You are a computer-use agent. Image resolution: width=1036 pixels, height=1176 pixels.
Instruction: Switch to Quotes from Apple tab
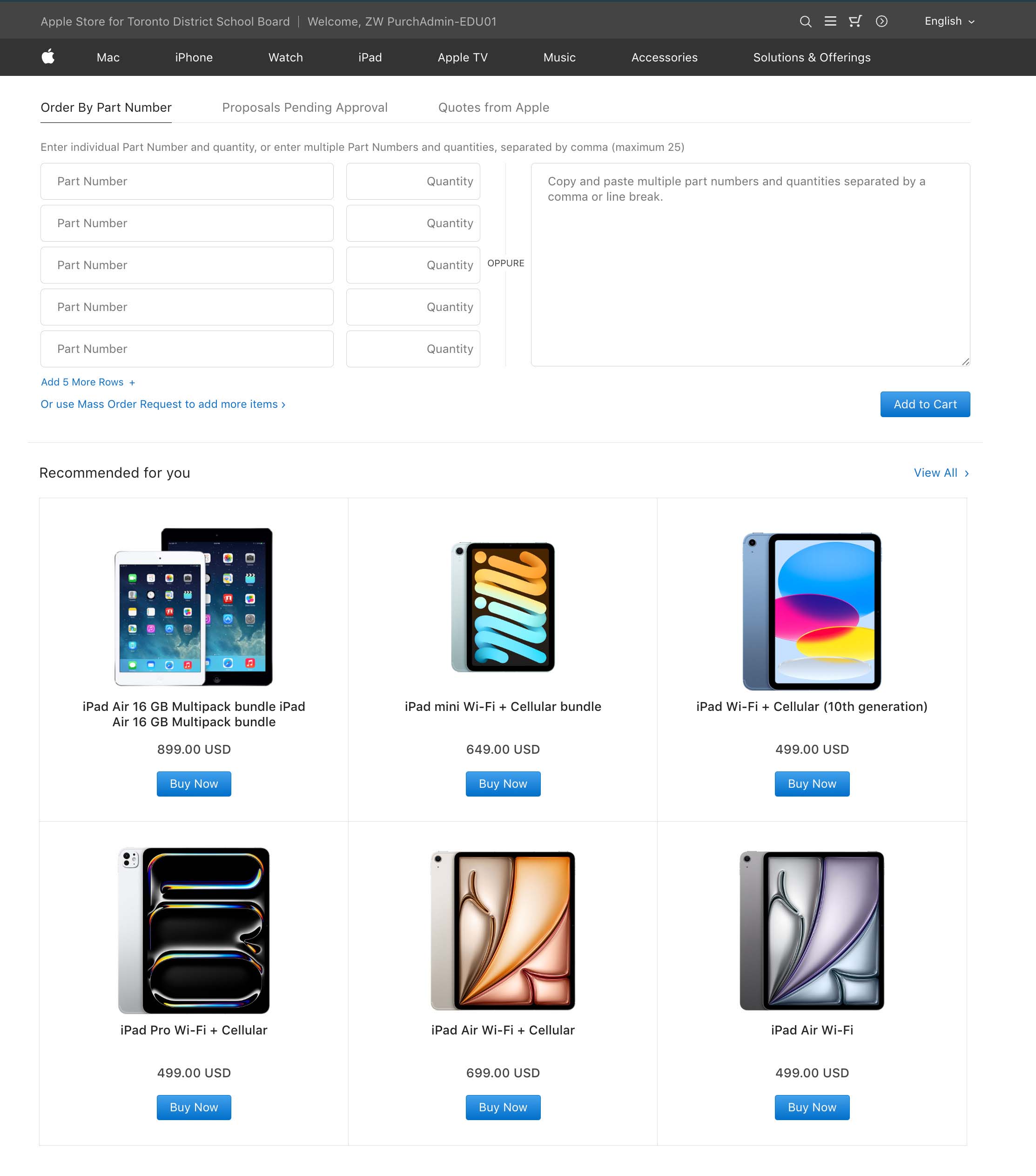tap(493, 108)
